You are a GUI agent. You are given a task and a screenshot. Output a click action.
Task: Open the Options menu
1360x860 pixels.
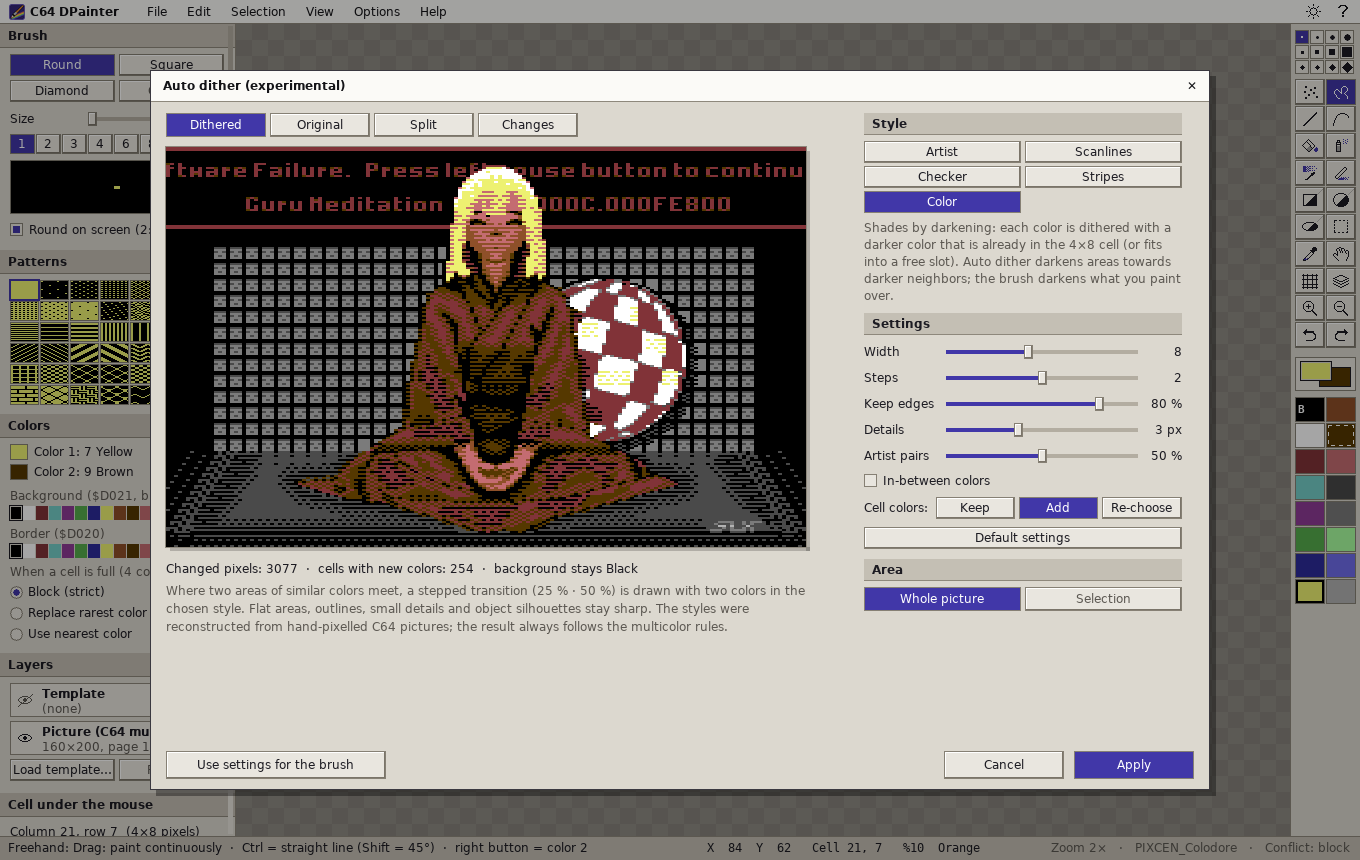point(377,12)
